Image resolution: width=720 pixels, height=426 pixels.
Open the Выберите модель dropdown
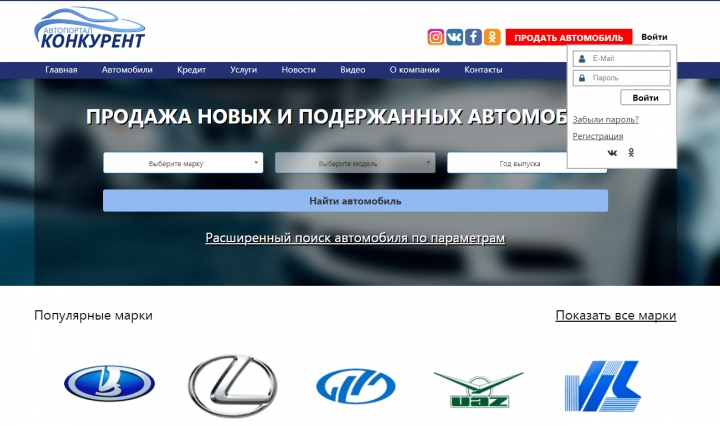355,163
